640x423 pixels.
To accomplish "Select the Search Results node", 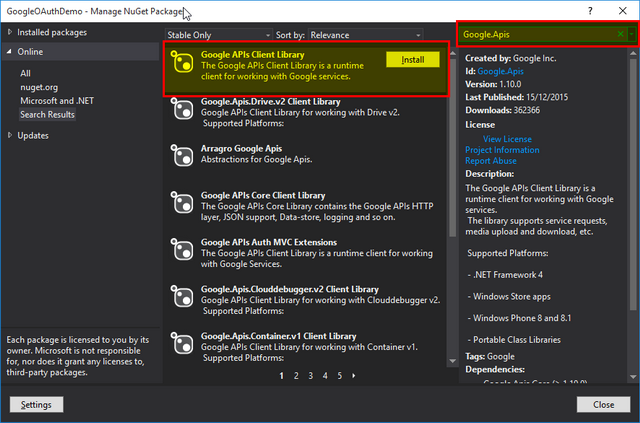I will click(x=47, y=114).
